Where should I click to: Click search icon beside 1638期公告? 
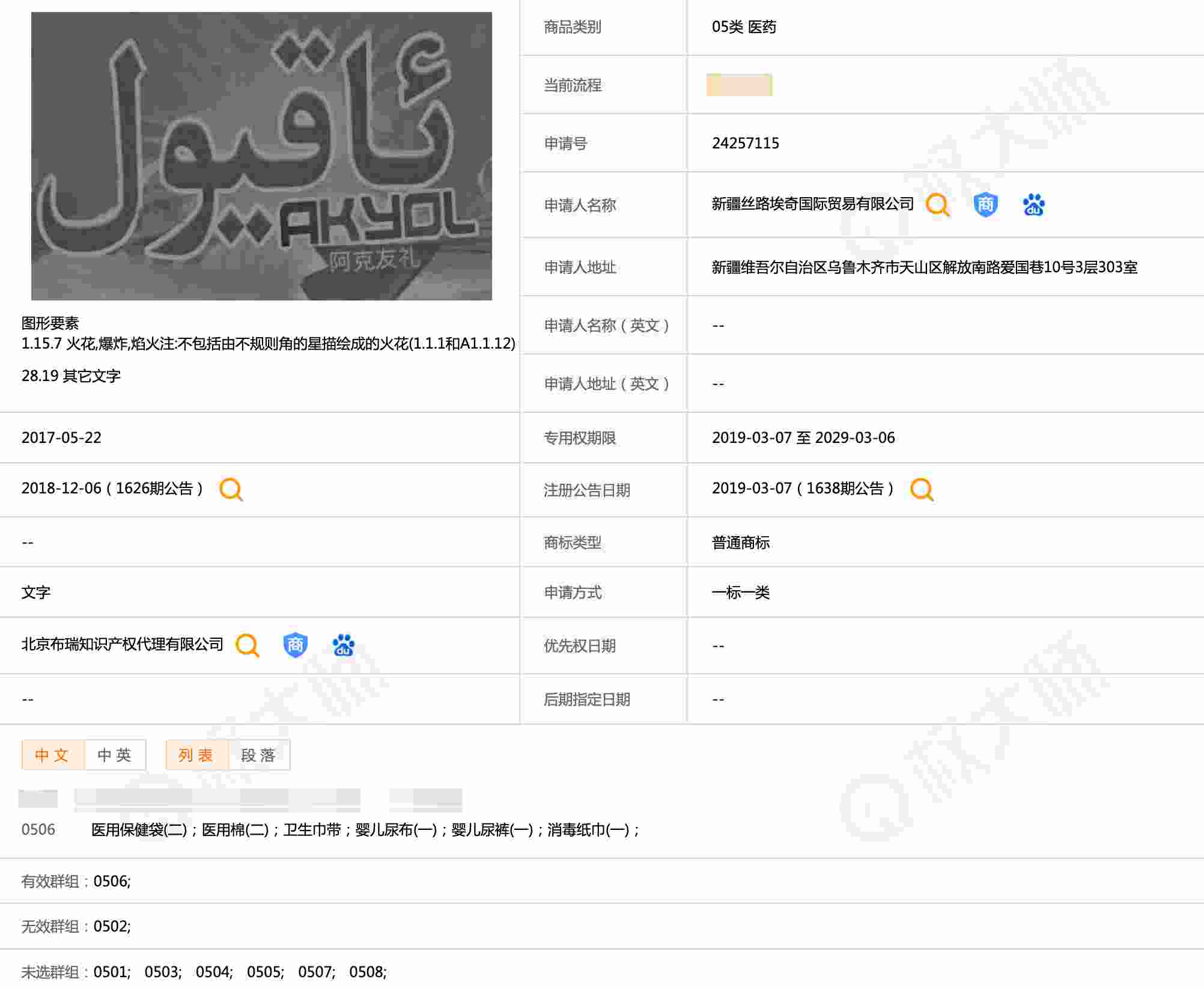pos(922,489)
